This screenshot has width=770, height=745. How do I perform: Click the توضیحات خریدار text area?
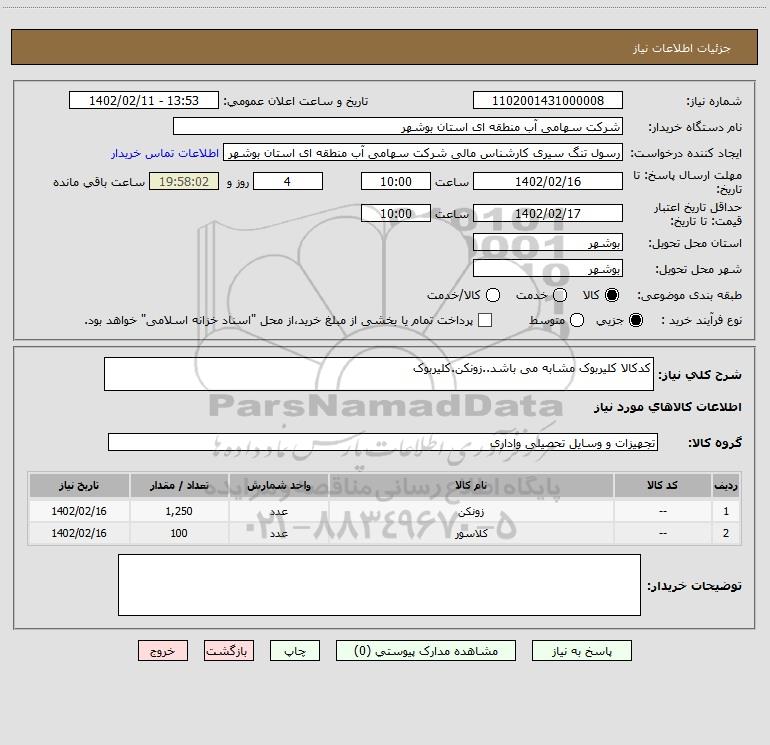click(x=379, y=585)
